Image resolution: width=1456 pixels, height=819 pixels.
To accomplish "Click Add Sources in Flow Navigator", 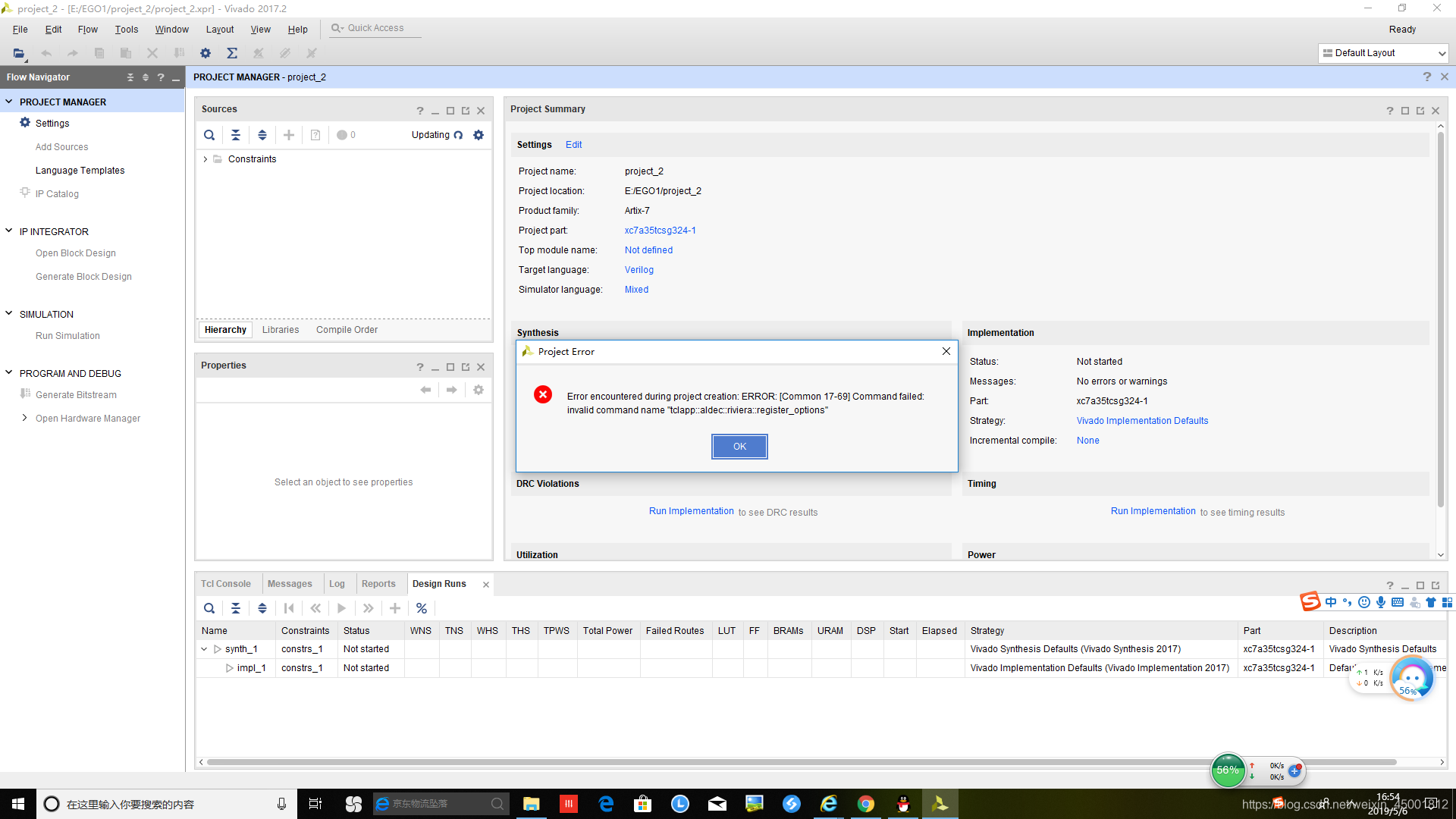I will coord(61,147).
